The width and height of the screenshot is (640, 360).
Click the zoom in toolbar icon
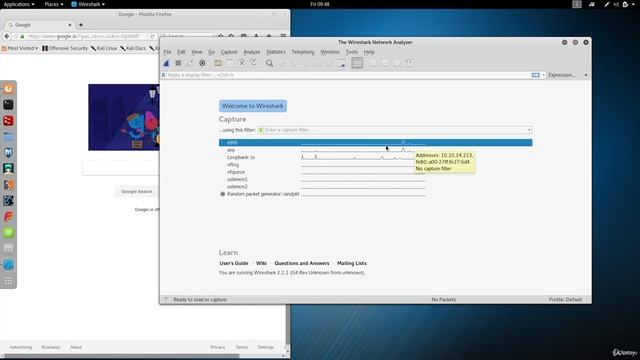coord(373,63)
